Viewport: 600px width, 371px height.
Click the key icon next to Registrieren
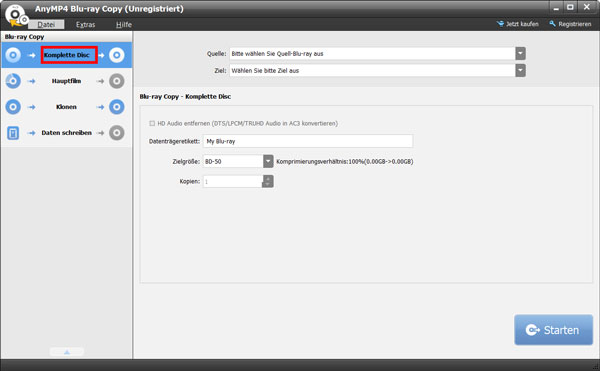(x=552, y=24)
